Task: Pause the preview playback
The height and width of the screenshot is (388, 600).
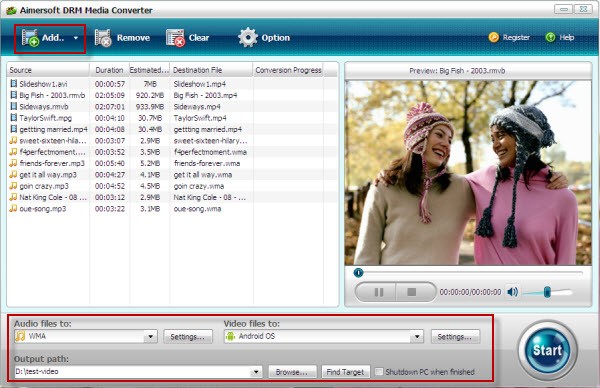Action: click(x=378, y=292)
